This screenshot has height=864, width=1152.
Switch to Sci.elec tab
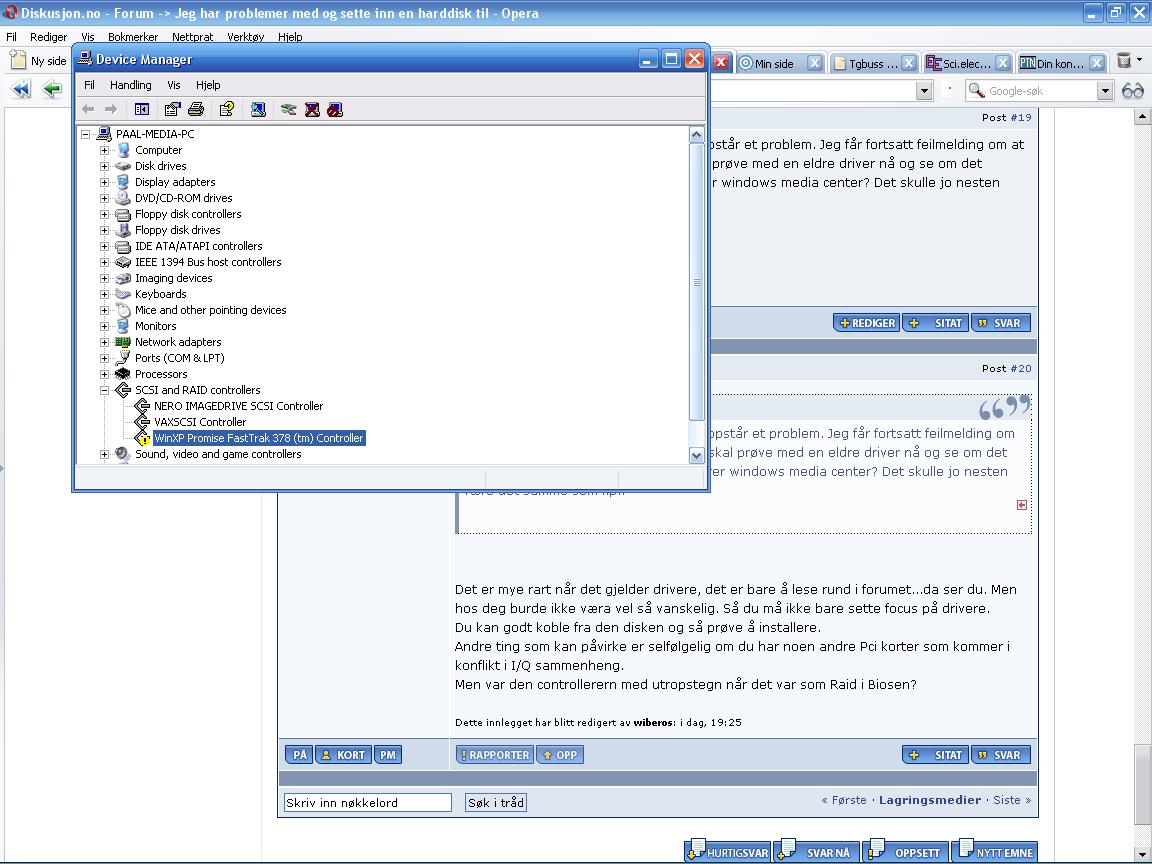point(967,63)
